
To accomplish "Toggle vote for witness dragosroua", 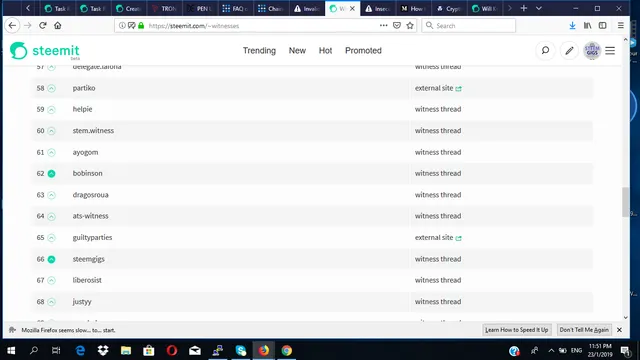I will tap(51, 195).
